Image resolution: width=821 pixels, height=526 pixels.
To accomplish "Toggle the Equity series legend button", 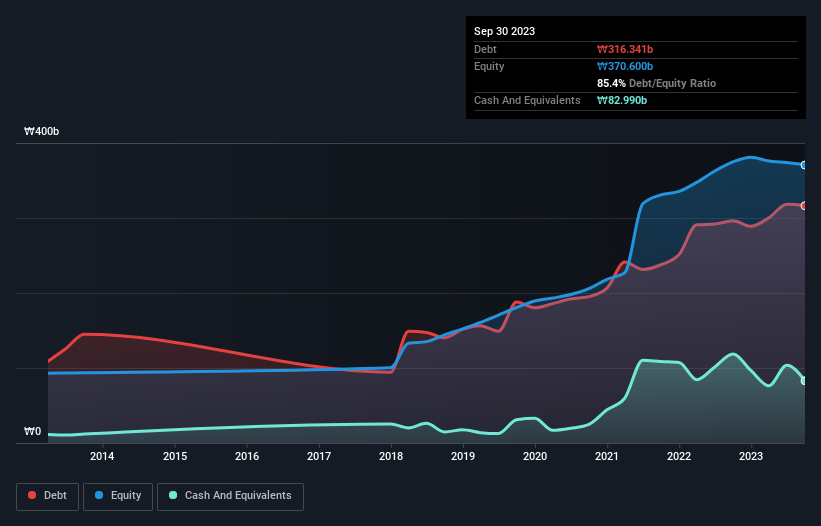I will pos(118,496).
